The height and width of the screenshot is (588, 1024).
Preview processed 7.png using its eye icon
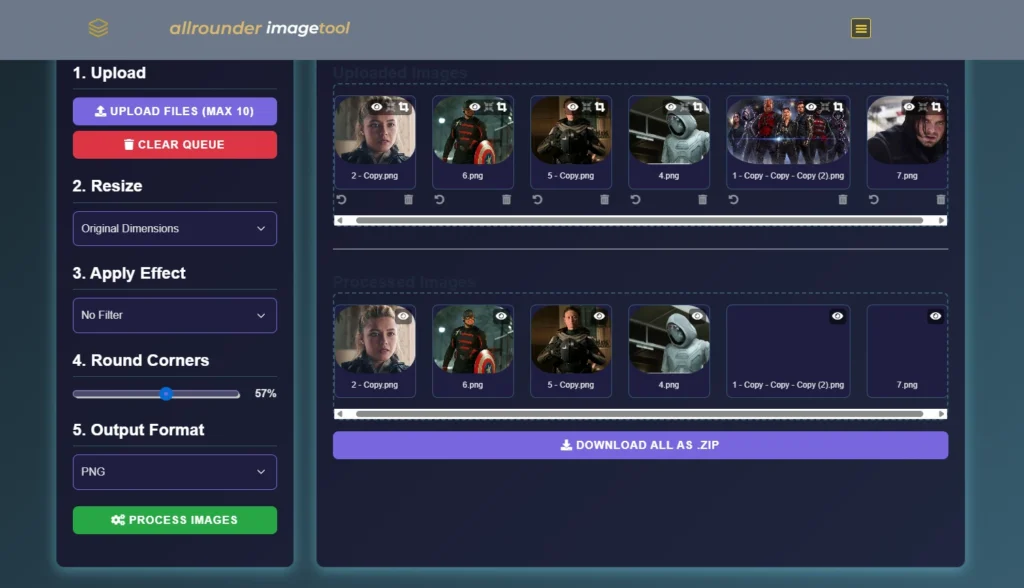[x=935, y=316]
